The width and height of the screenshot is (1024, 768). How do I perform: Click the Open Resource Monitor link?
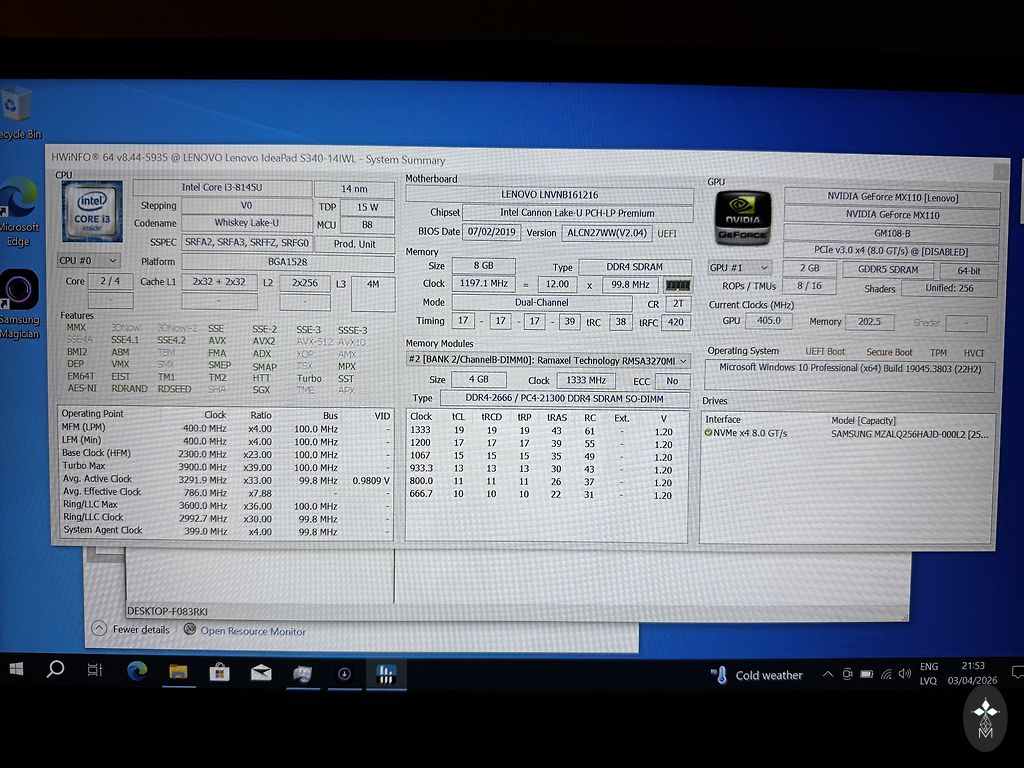pos(252,631)
